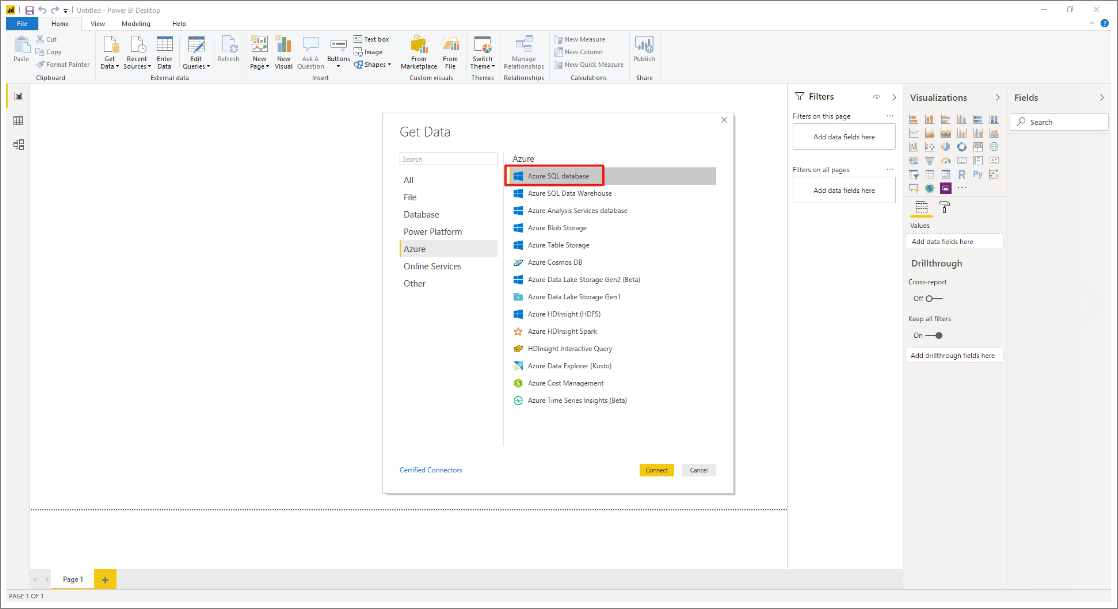This screenshot has height=609, width=1118.
Task: Select the pie chart visualization icon
Action: 946,147
